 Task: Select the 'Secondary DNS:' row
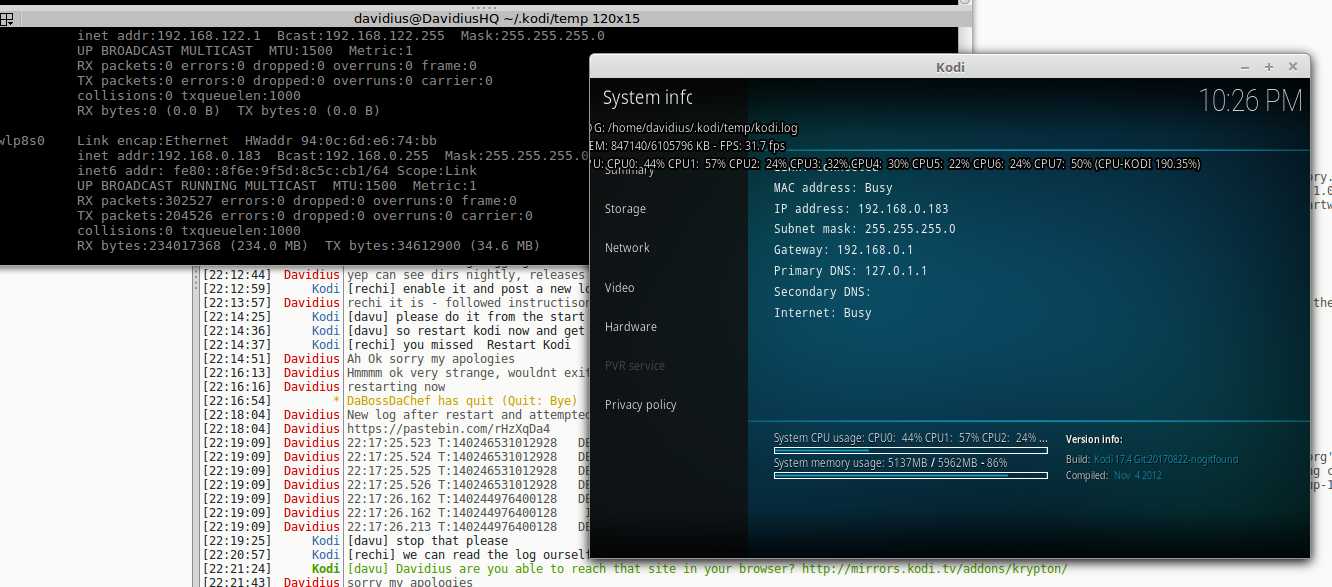pyautogui.click(x=822, y=292)
